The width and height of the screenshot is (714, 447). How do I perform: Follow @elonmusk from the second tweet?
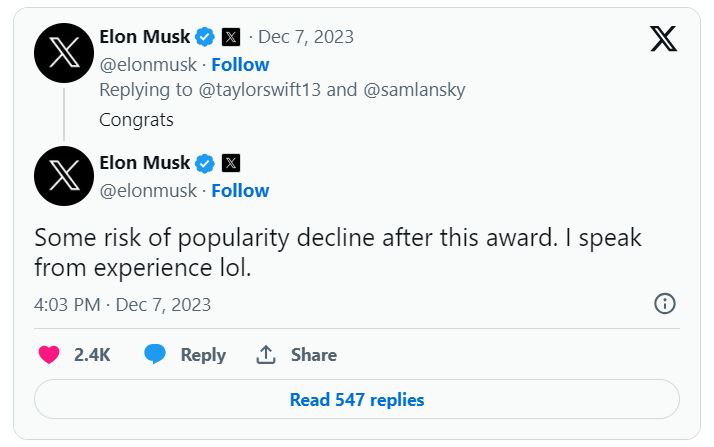[240, 190]
